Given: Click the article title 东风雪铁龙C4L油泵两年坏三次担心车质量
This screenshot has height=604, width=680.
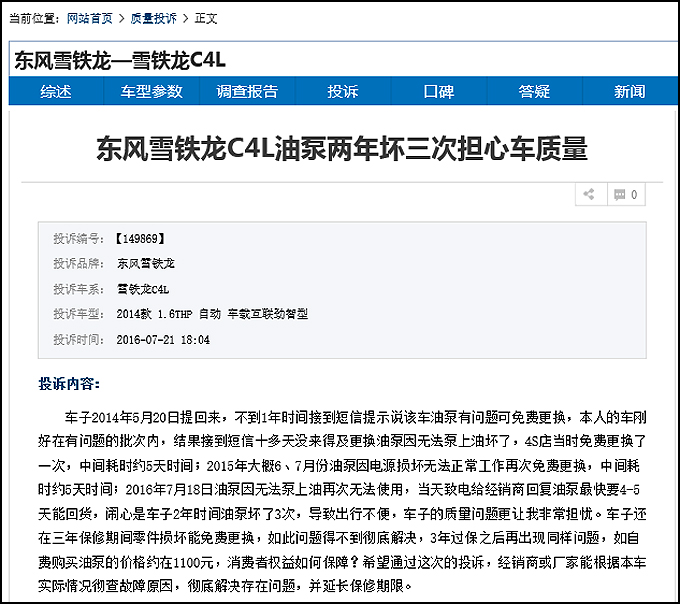Looking at the screenshot, I should 342,149.
